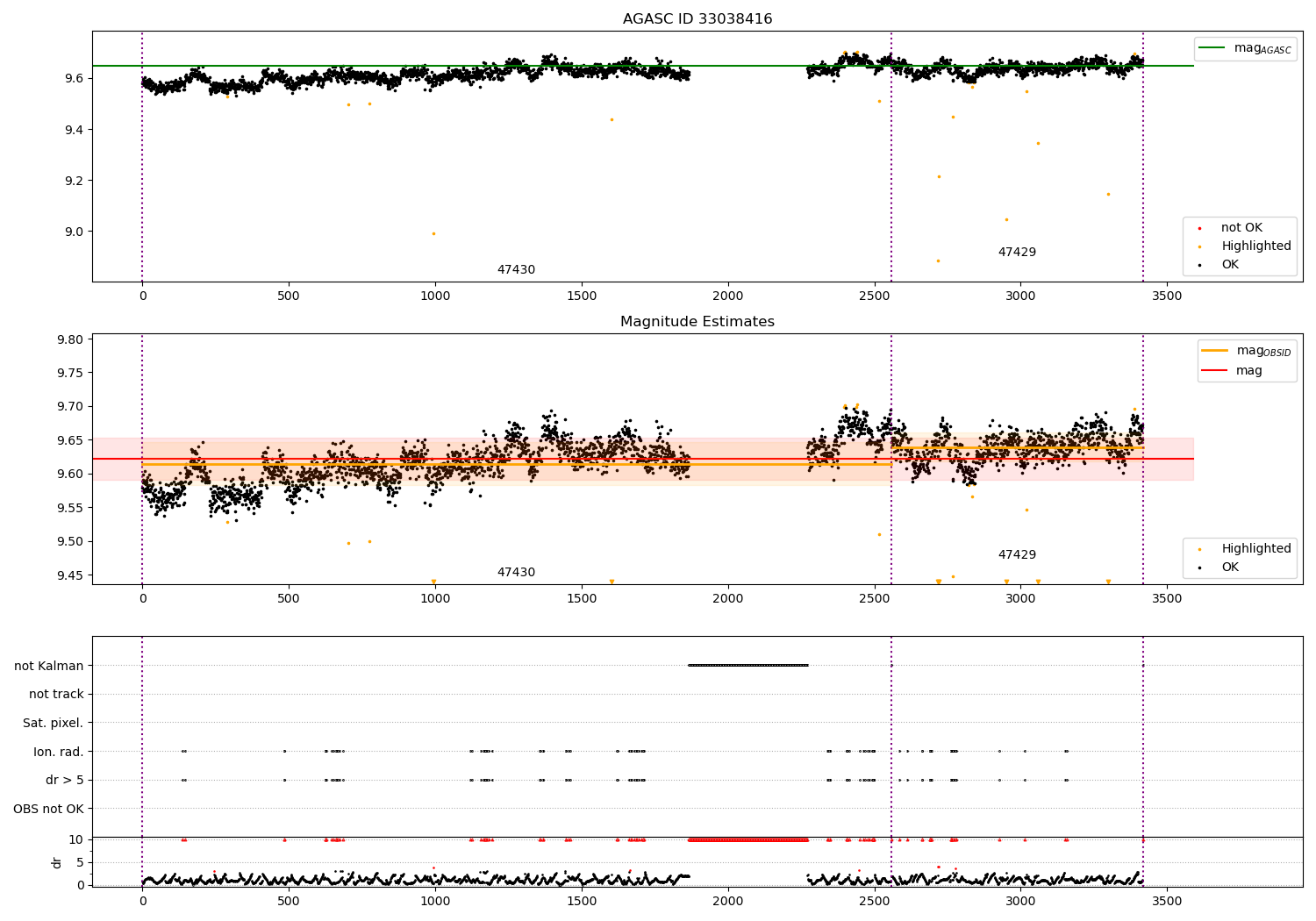Viewport: 1316px width, 921px height.
Task: Click the 9.55 y-axis tick label
Action: (70, 509)
